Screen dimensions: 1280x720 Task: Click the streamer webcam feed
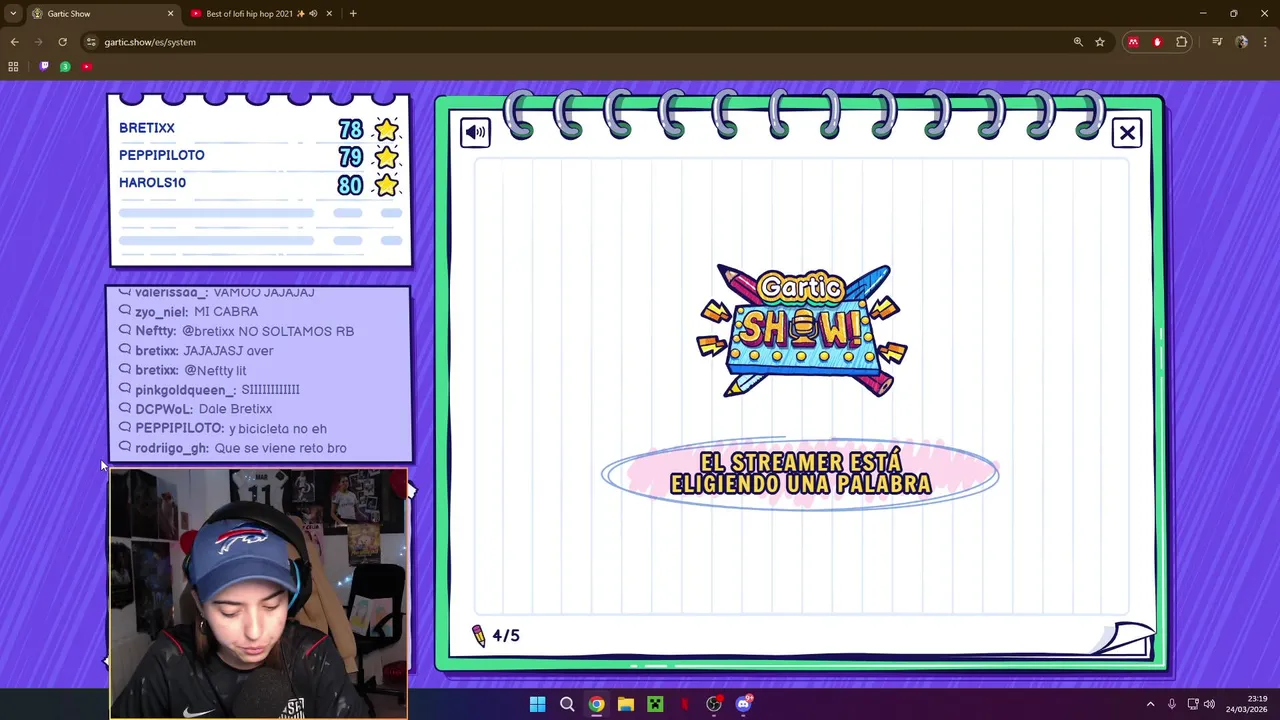(258, 593)
